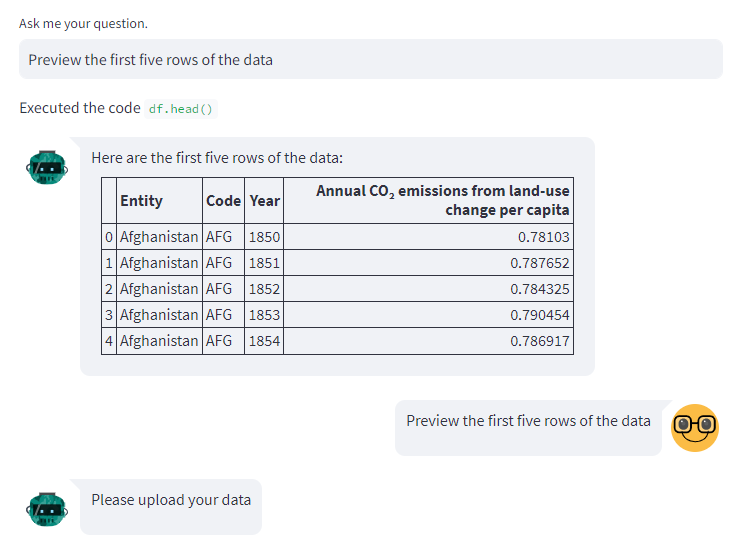Click the year 1854 cell
Viewport: 745px width, 548px height.
(x=265, y=341)
